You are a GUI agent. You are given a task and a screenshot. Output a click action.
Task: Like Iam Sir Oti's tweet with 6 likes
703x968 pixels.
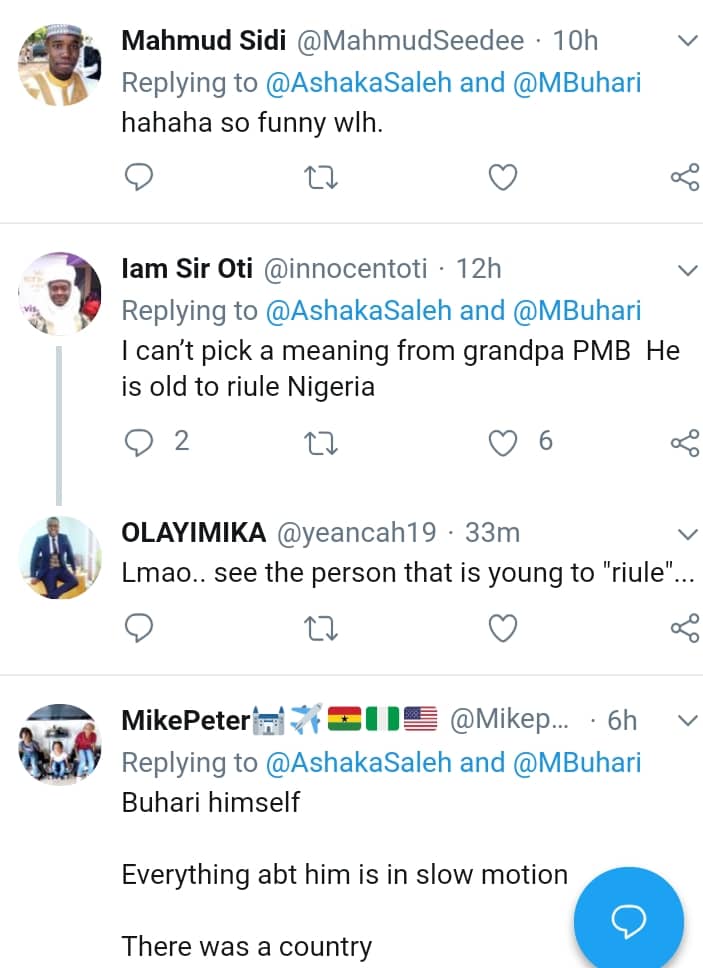tap(502, 441)
